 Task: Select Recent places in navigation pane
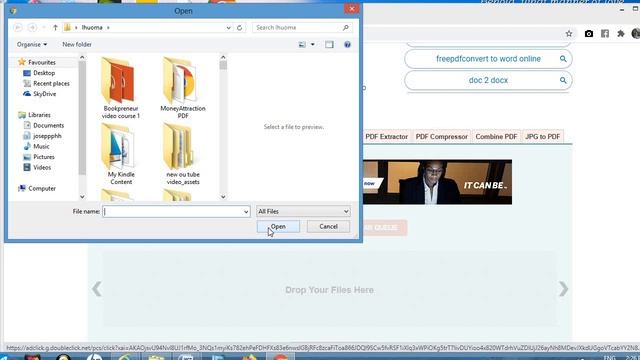(51, 83)
